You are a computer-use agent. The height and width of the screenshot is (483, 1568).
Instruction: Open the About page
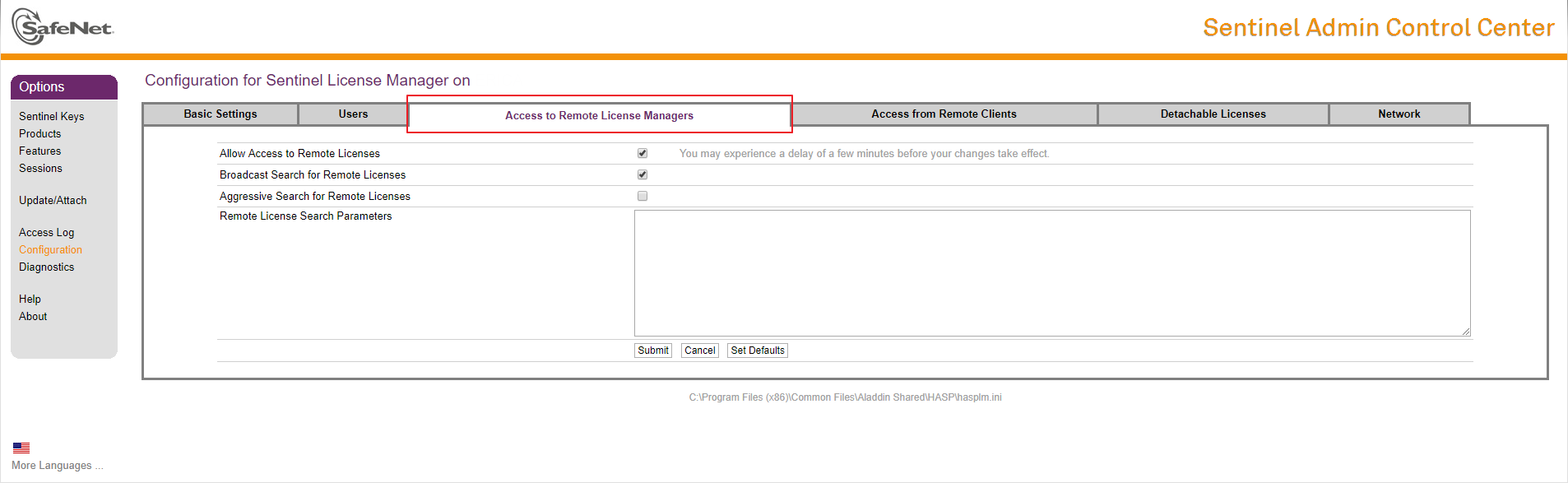[33, 317]
